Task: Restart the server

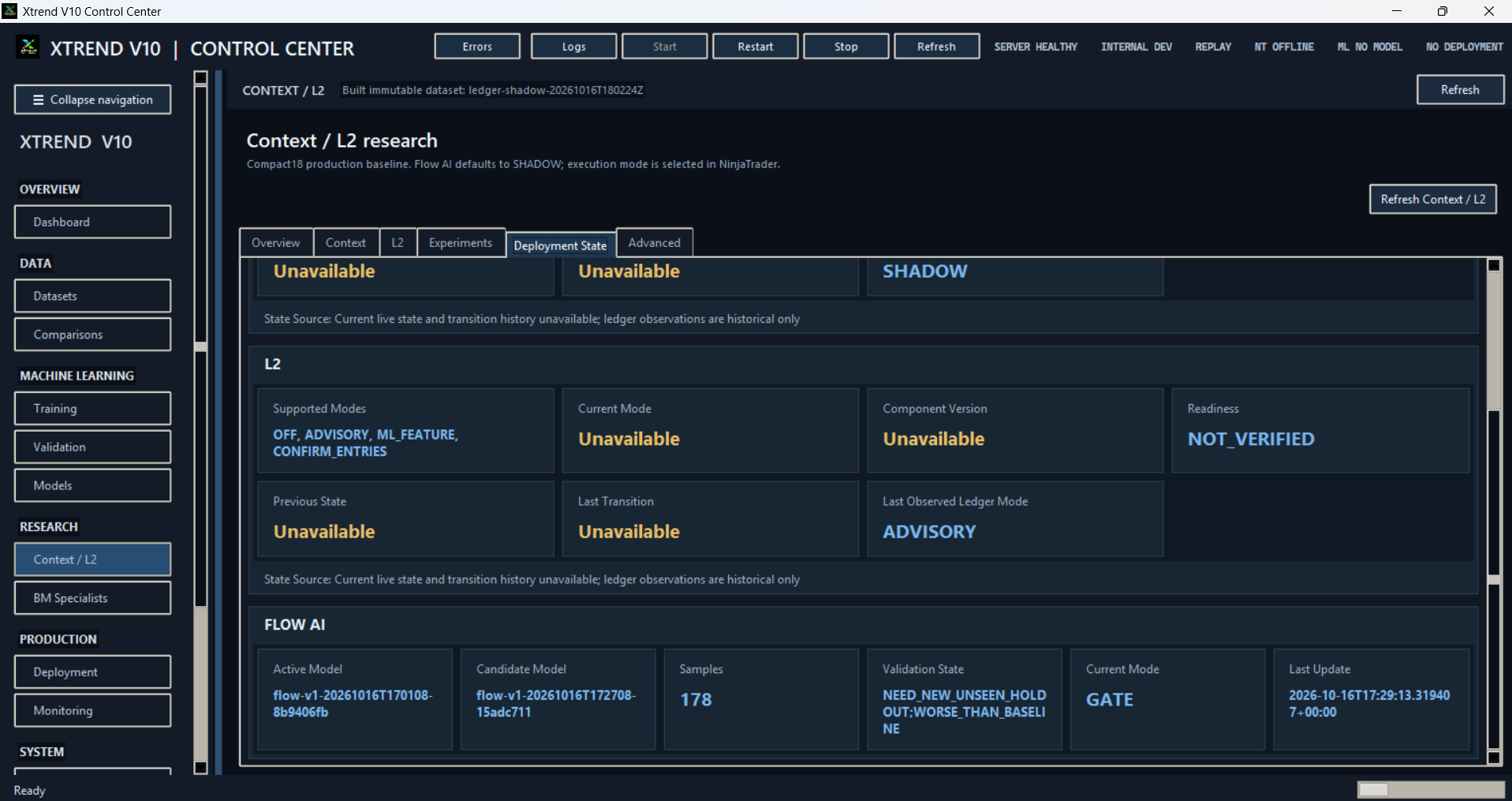Action: [755, 47]
